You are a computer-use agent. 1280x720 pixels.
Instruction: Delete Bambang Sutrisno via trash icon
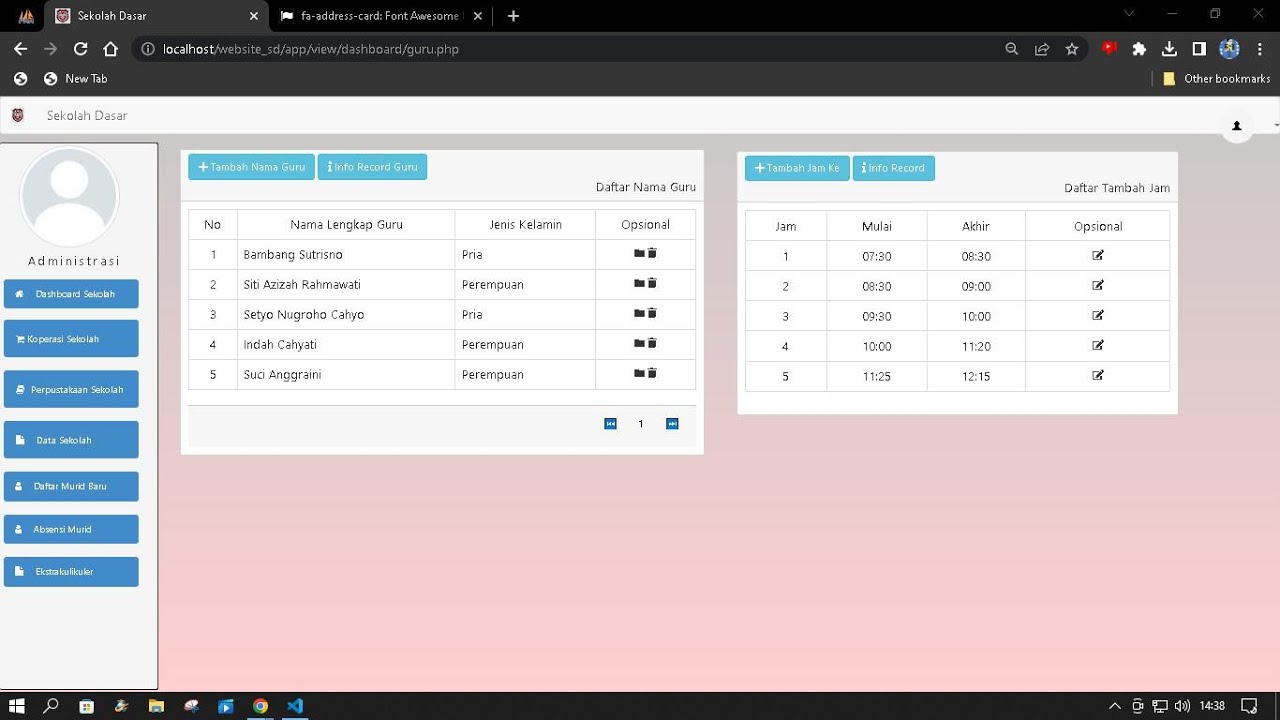point(652,254)
